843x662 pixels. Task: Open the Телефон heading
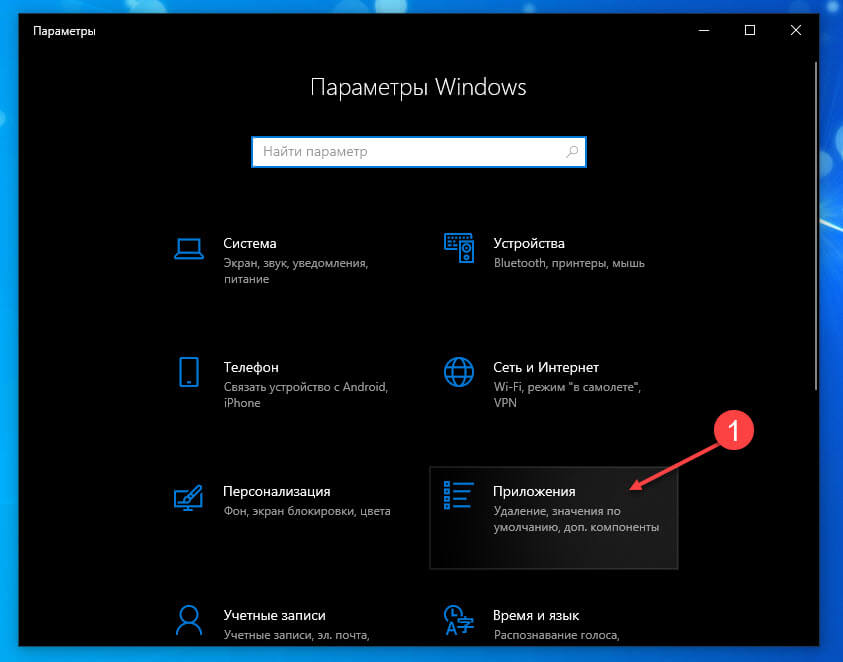251,367
